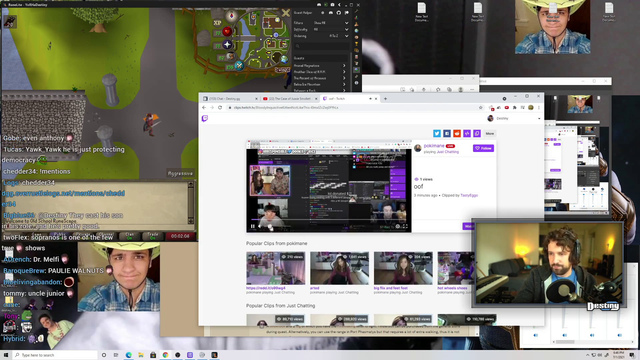
Task: Click the game chatbox scrollbar
Action: pyautogui.click(x=190, y=203)
